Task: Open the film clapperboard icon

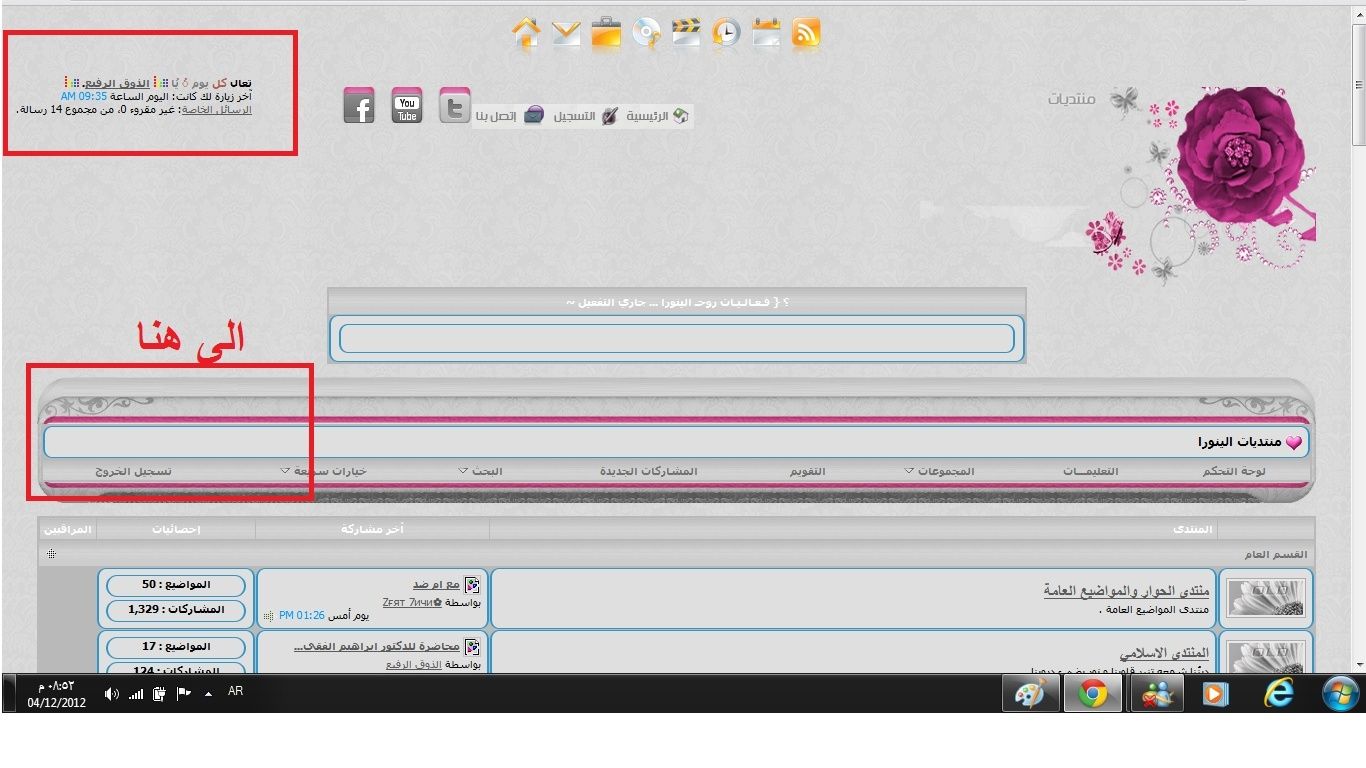Action: point(686,33)
